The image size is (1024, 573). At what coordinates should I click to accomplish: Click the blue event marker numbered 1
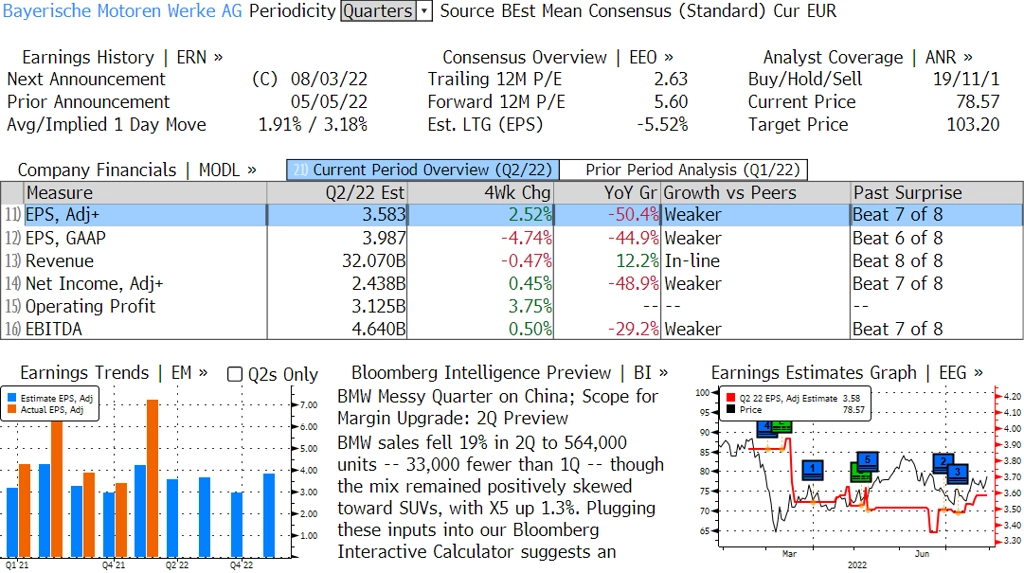tap(812, 469)
